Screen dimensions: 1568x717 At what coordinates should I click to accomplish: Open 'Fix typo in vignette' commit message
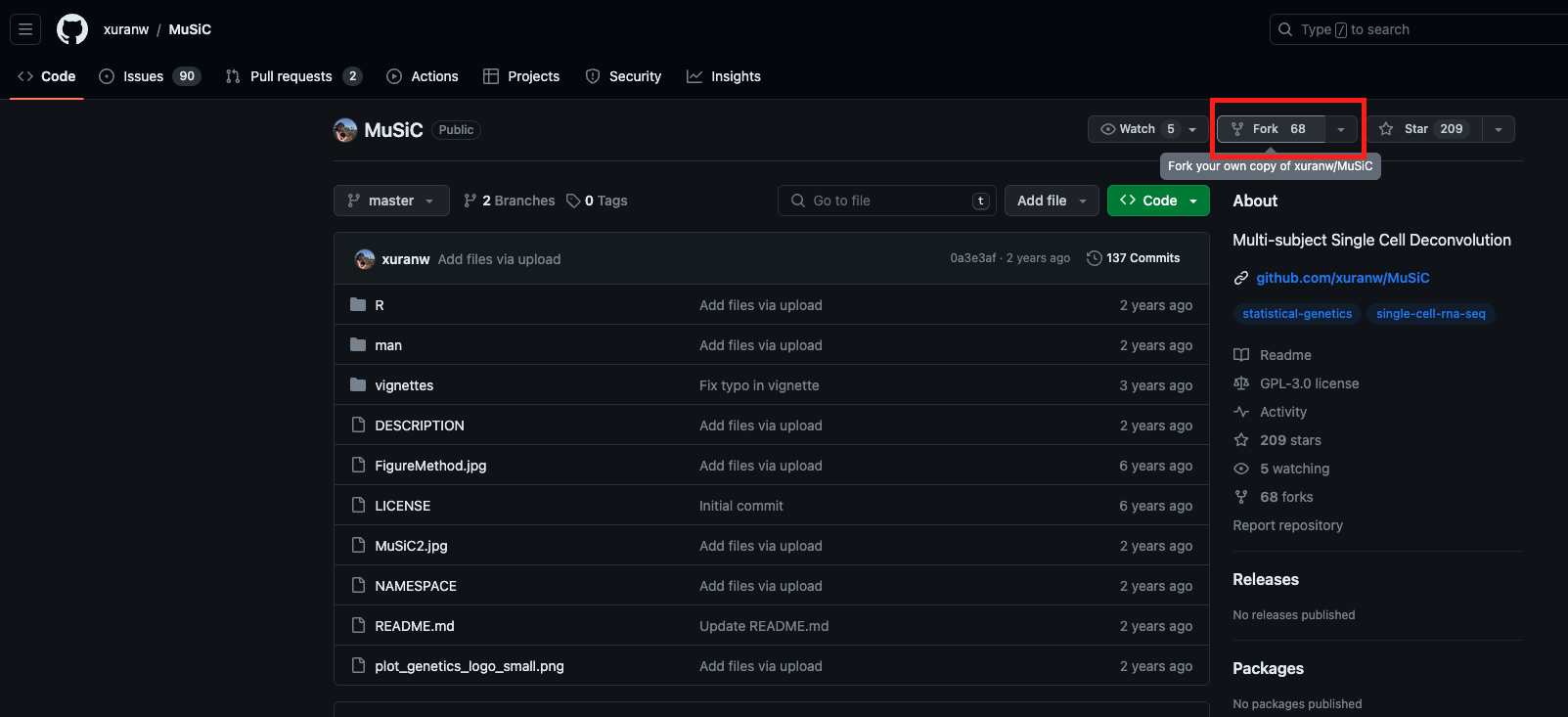[759, 385]
